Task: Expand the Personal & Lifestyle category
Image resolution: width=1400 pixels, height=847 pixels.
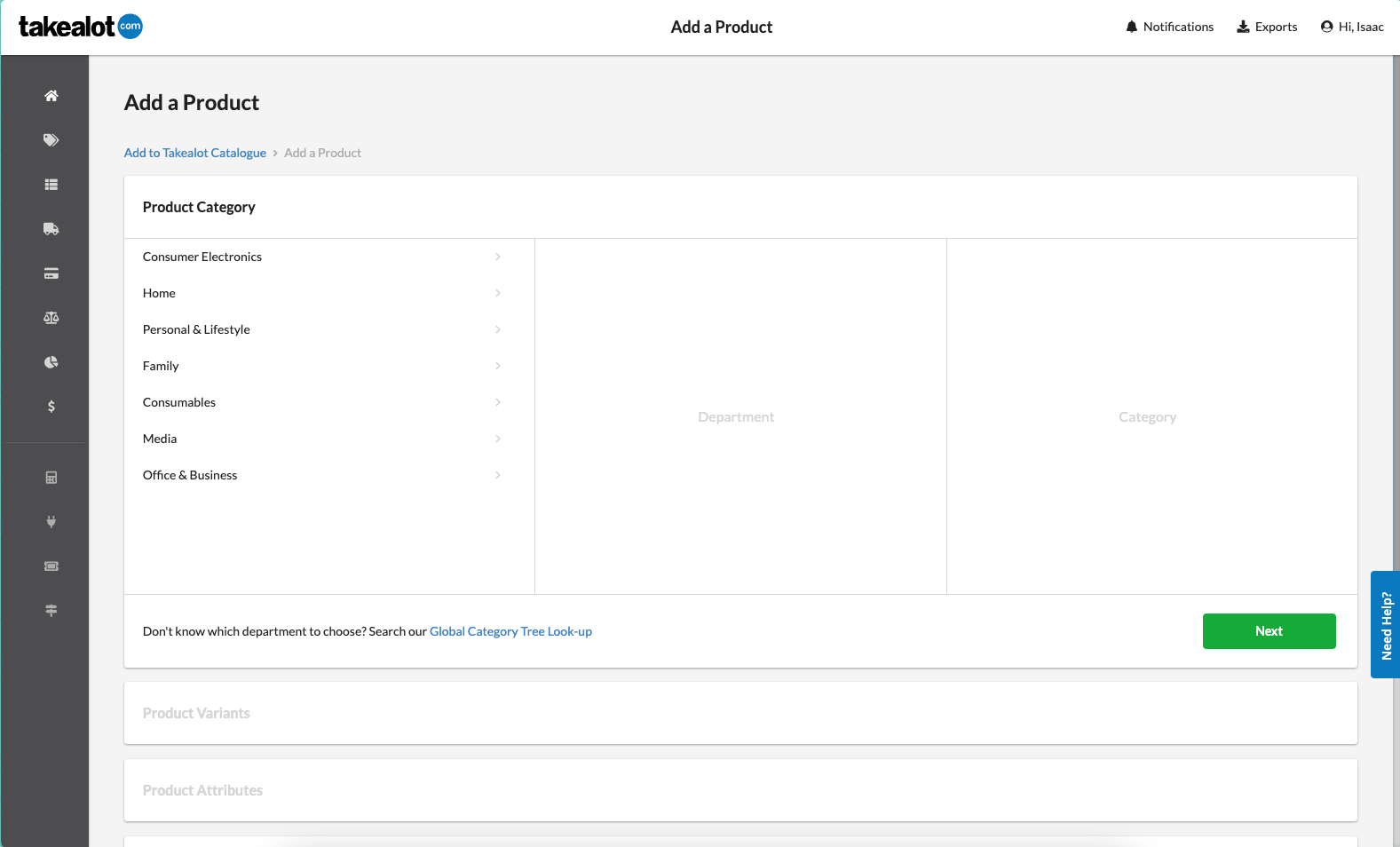Action: tap(321, 329)
